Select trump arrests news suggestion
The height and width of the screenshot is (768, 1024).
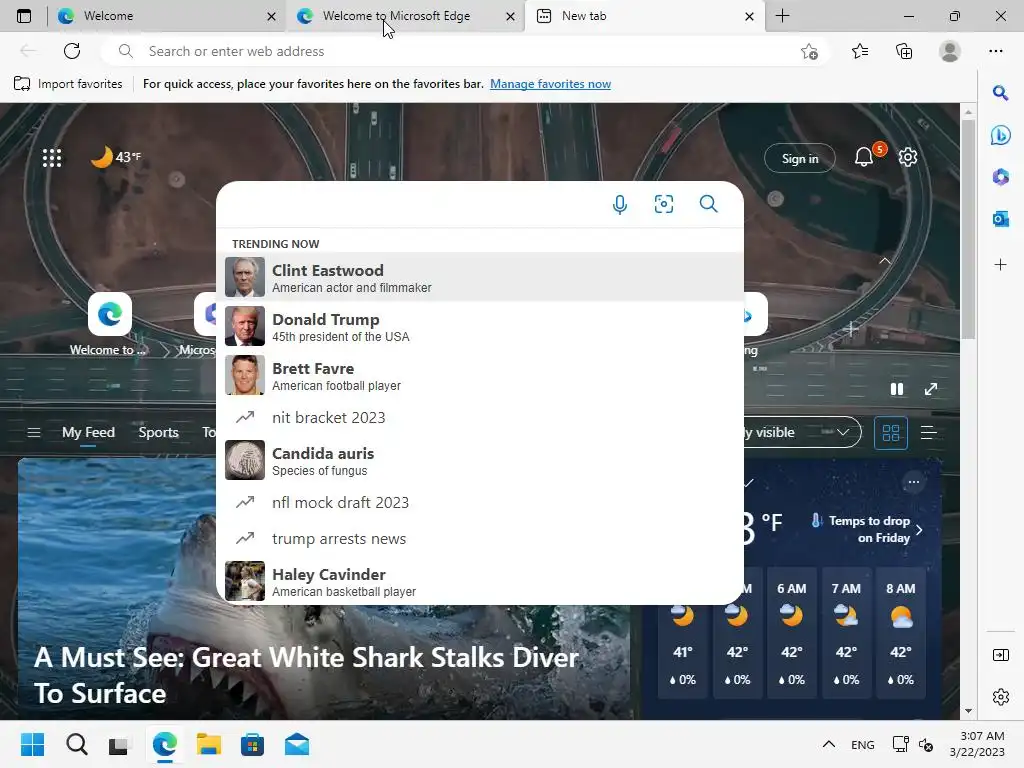pos(480,539)
